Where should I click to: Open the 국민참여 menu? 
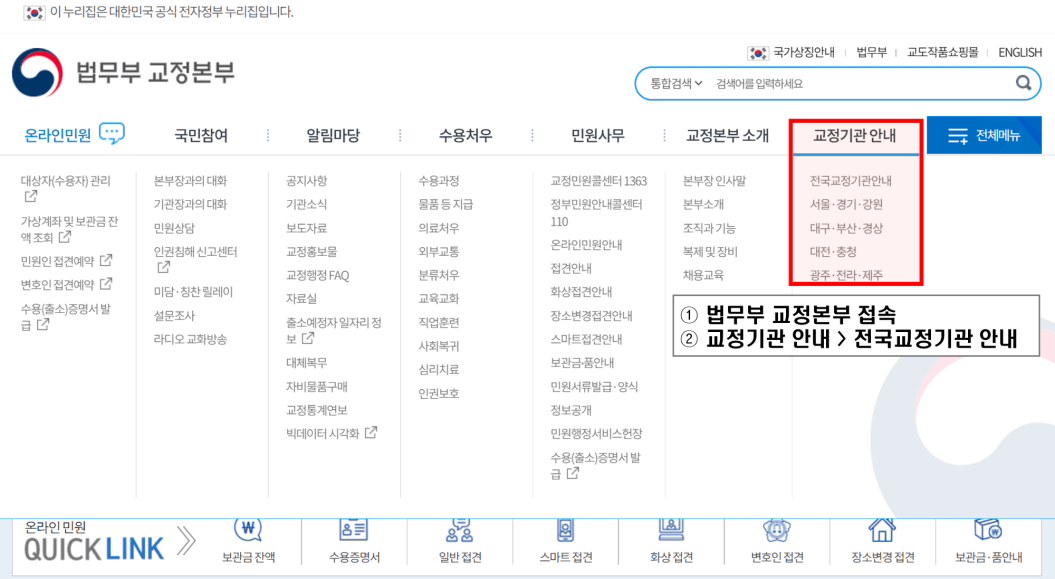[201, 135]
